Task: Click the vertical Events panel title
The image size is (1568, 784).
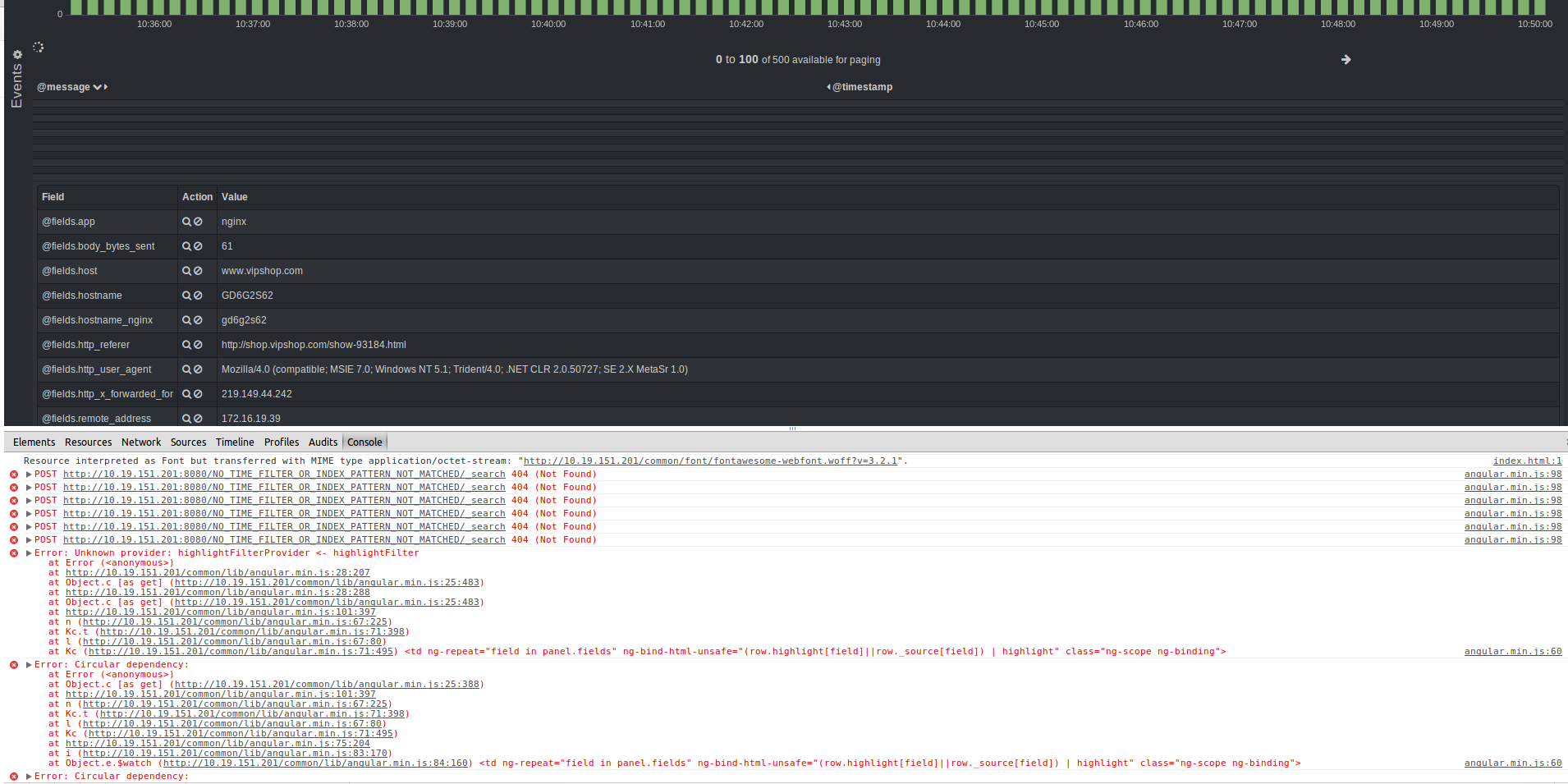Action: click(x=16, y=86)
